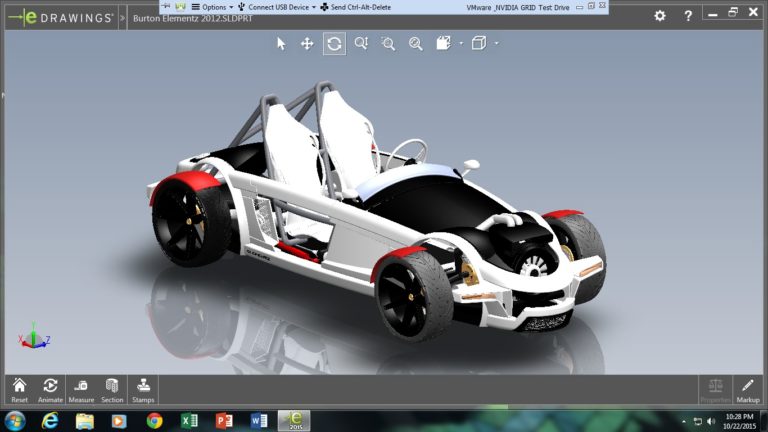Click the network tray icon
The image size is (768, 432).
(x=698, y=421)
